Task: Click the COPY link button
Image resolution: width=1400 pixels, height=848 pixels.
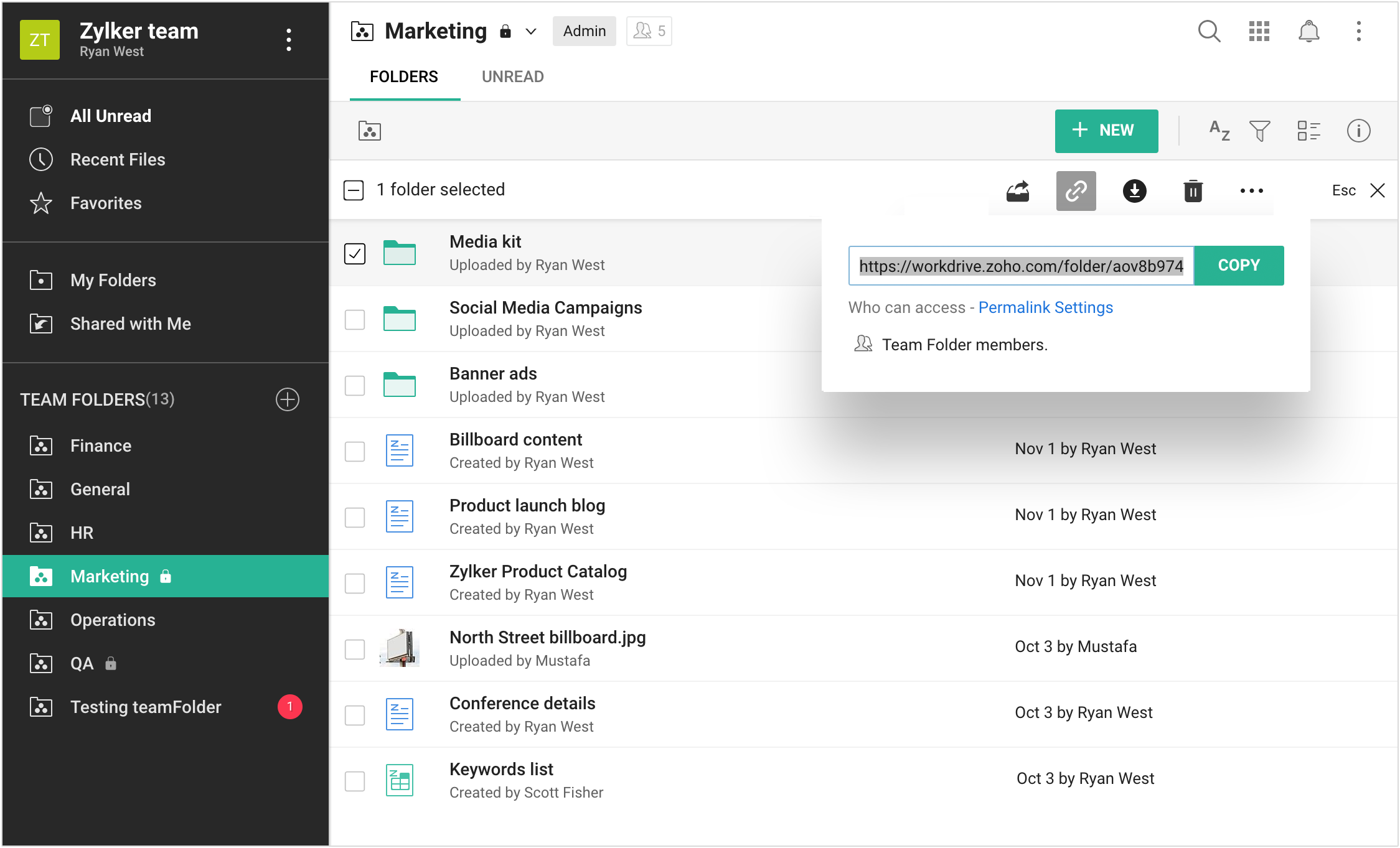Action: pos(1239,266)
